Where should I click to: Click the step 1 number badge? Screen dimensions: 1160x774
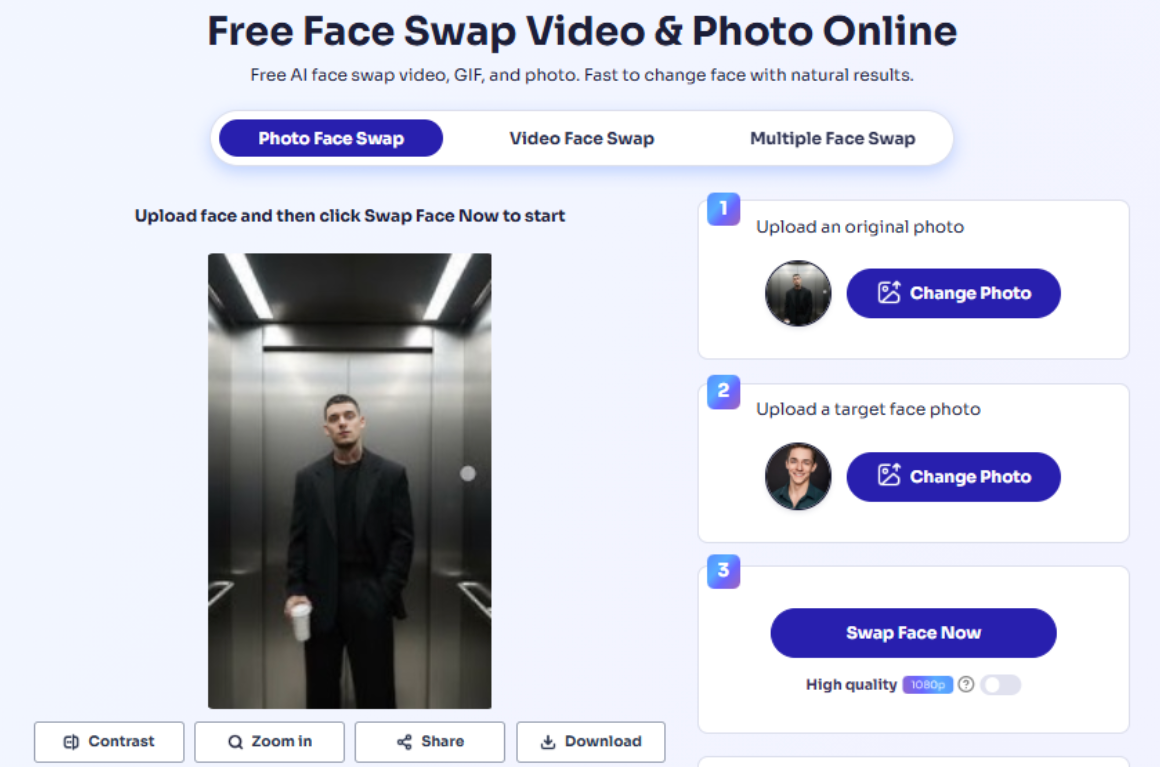pyautogui.click(x=724, y=209)
